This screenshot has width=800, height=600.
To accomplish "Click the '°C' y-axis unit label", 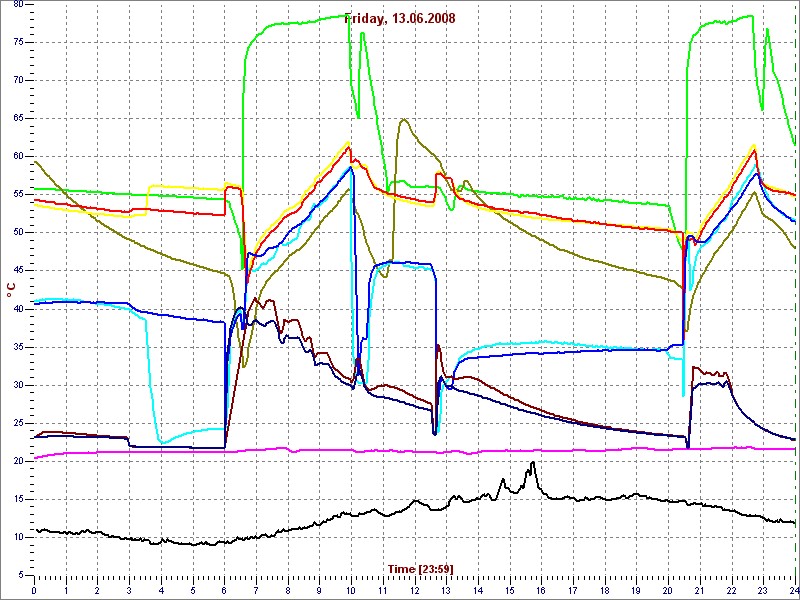I will click(11, 290).
